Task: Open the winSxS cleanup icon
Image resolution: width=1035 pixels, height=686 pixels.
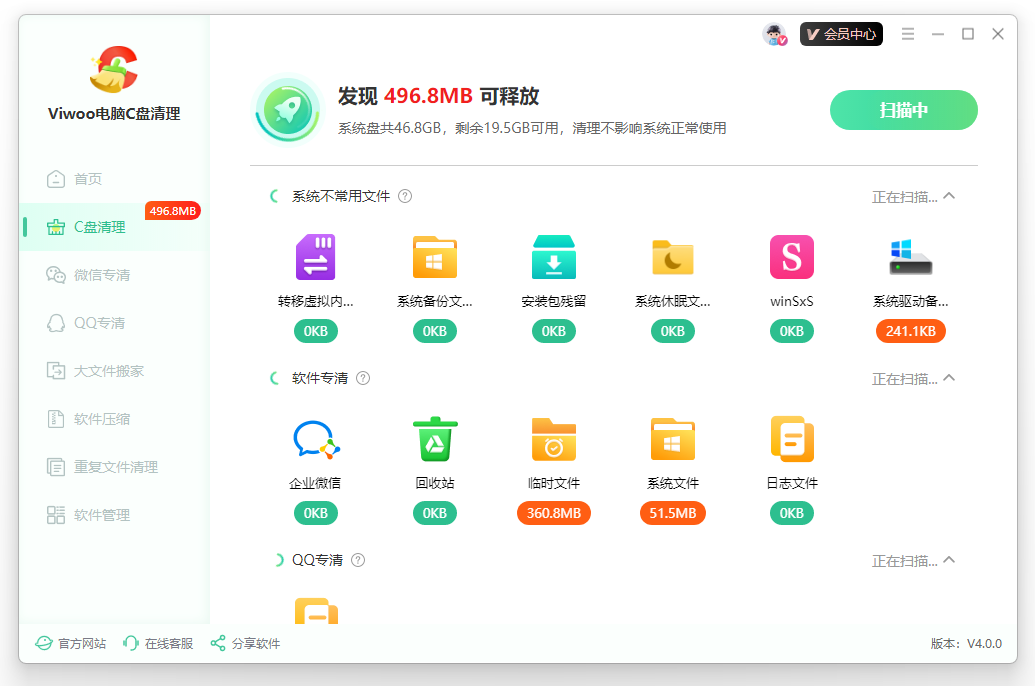Action: coord(791,257)
